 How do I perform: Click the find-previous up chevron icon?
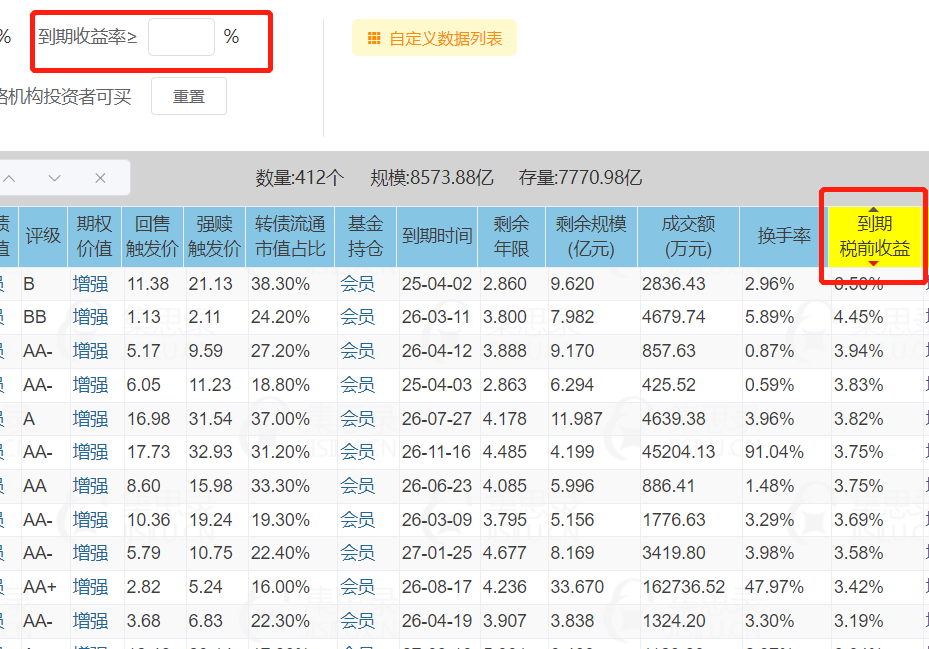click(9, 178)
